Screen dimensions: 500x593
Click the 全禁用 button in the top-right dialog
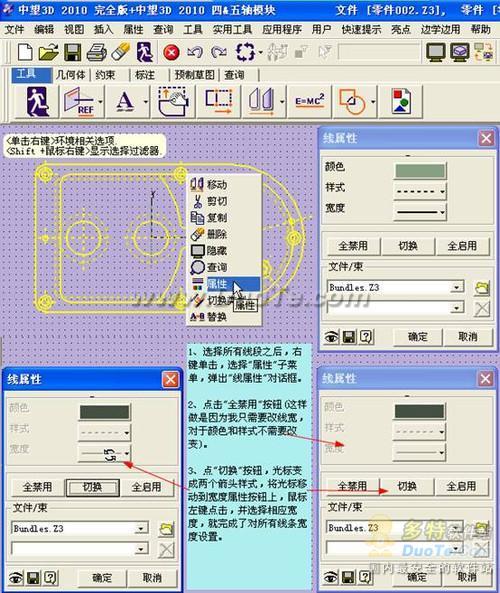353,246
